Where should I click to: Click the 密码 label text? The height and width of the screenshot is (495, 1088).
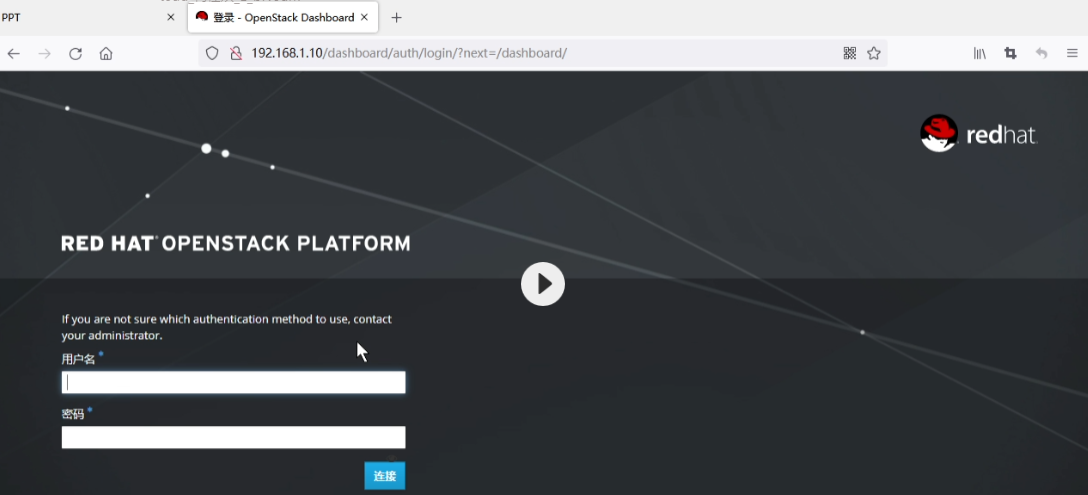[73, 414]
